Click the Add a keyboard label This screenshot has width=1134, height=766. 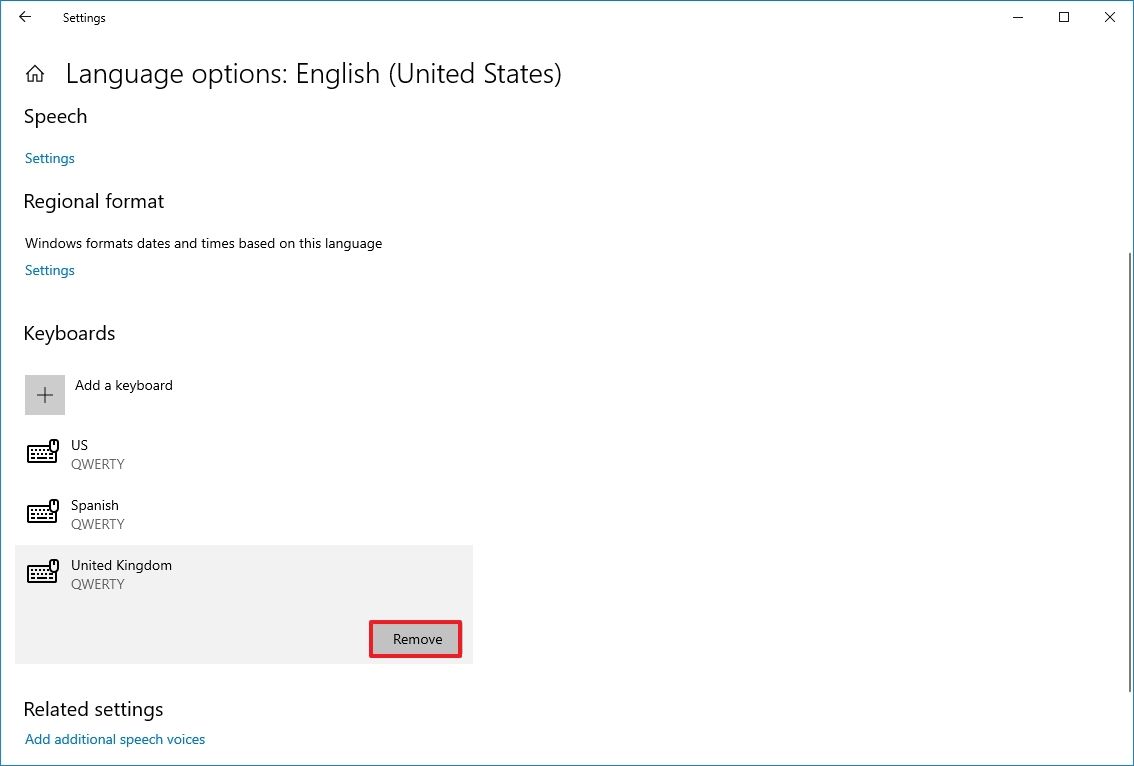tap(124, 385)
